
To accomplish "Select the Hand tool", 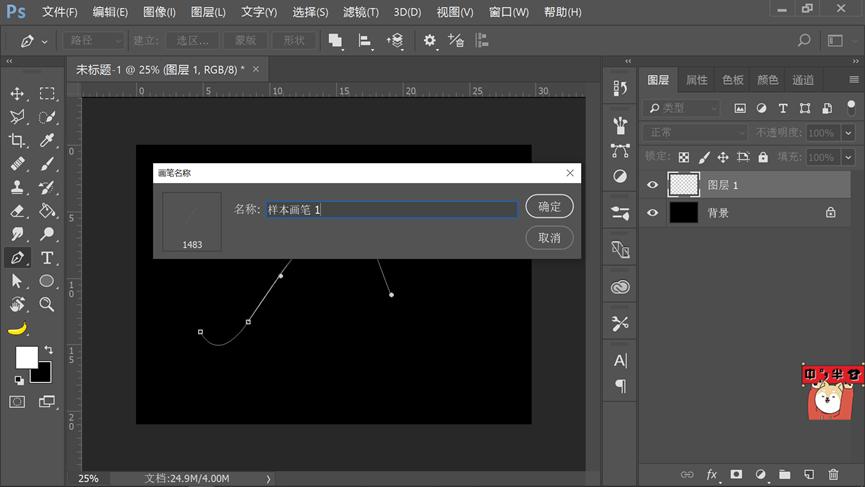I will coord(17,304).
